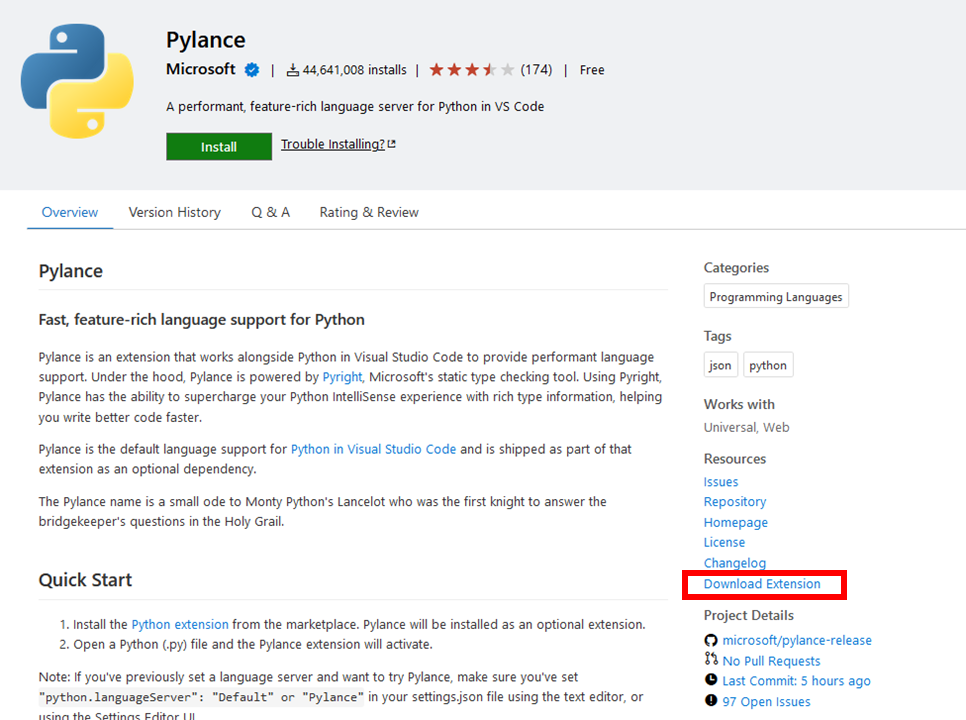Follow the Python extension link in Quick Start
This screenshot has height=720, width=966.
tap(180, 625)
